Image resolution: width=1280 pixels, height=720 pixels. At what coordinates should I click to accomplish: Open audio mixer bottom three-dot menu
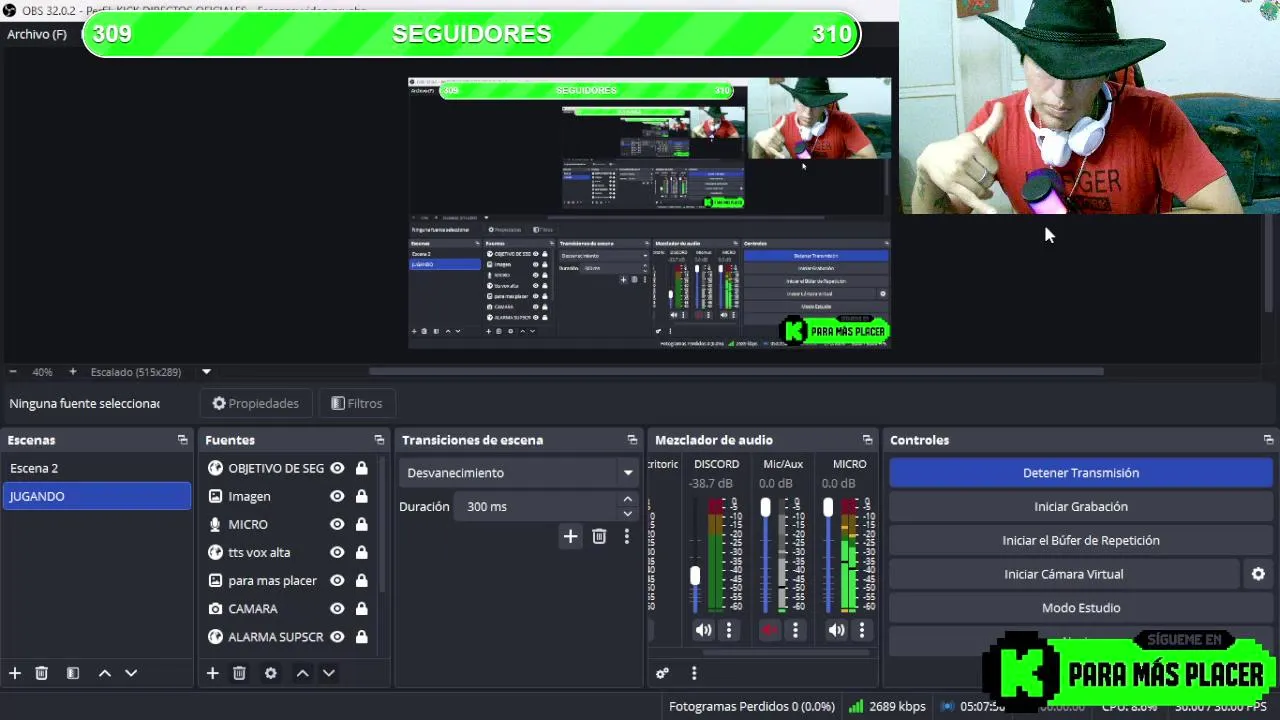coord(693,673)
